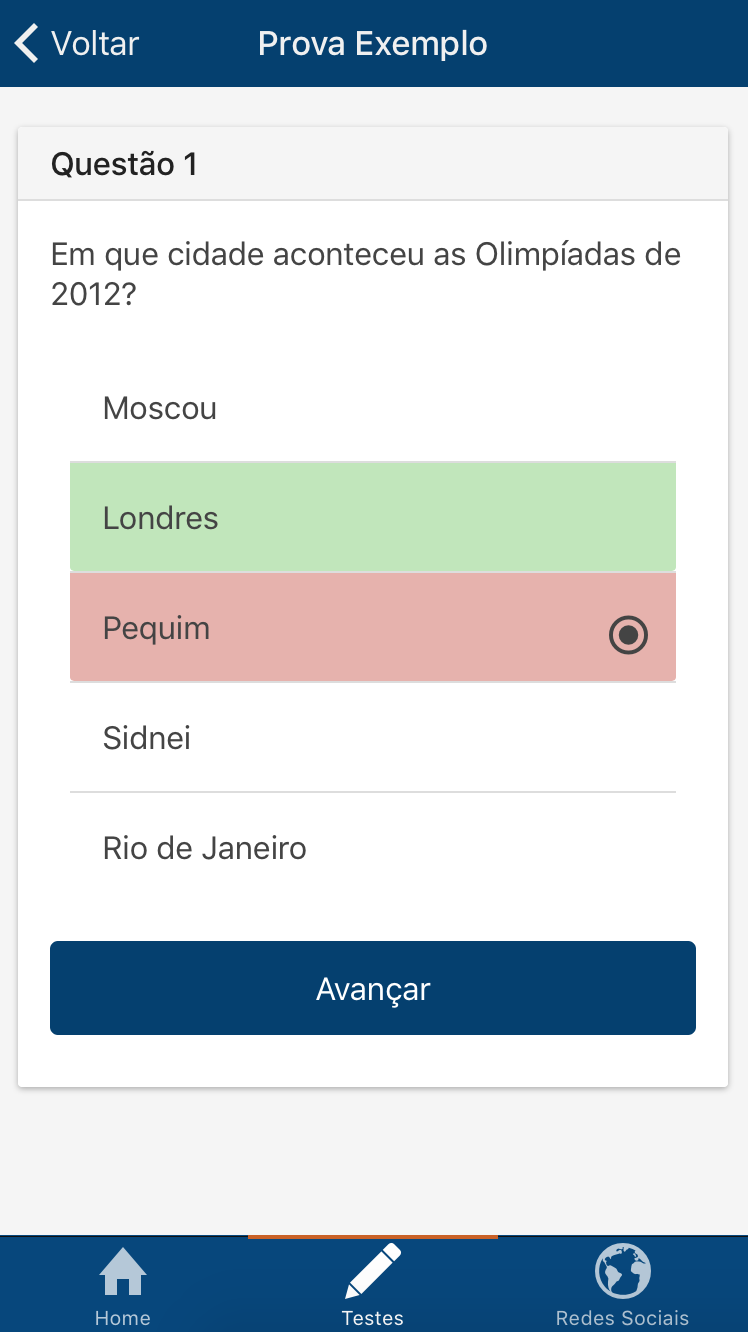Click the orange active tab indicator bar

point(373,1237)
